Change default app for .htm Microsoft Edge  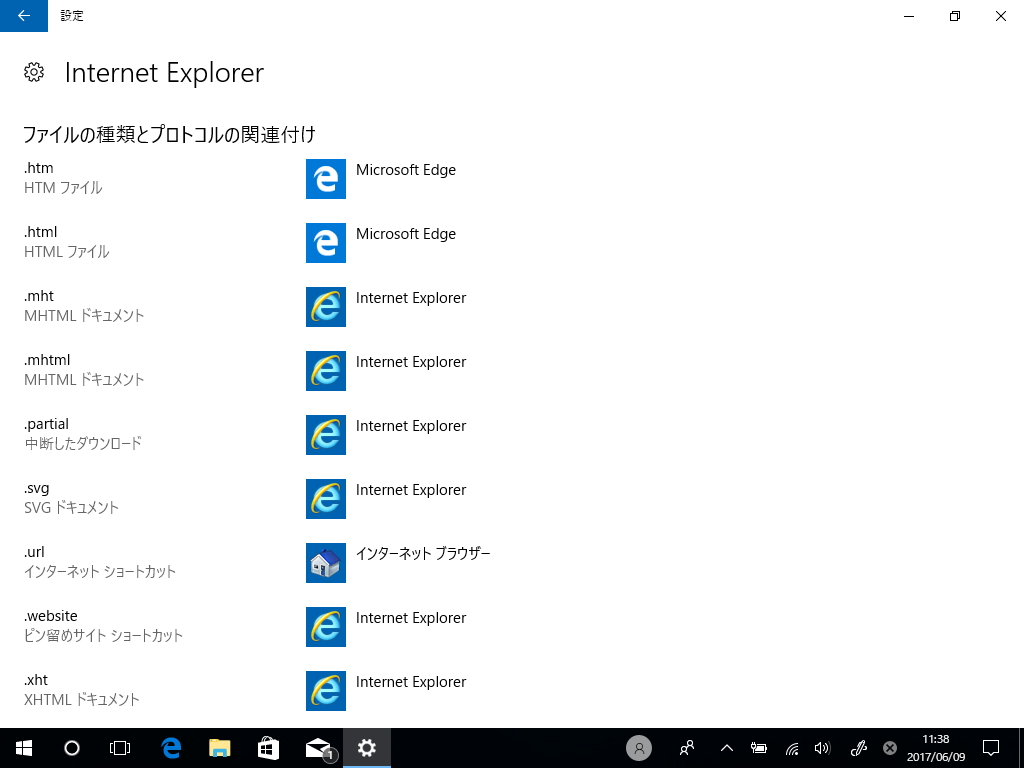tap(406, 170)
